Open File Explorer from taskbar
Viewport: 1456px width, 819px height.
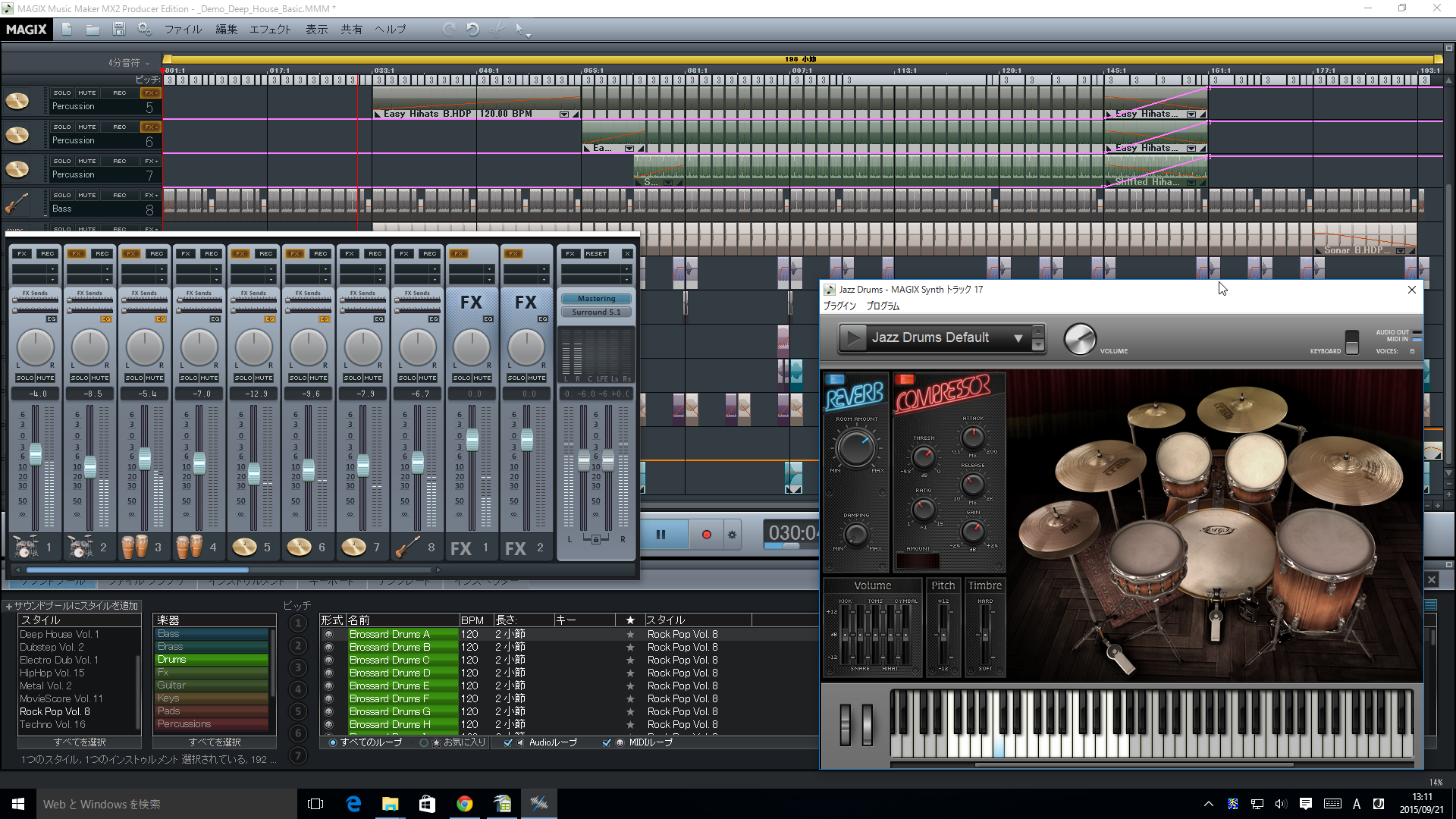point(390,804)
